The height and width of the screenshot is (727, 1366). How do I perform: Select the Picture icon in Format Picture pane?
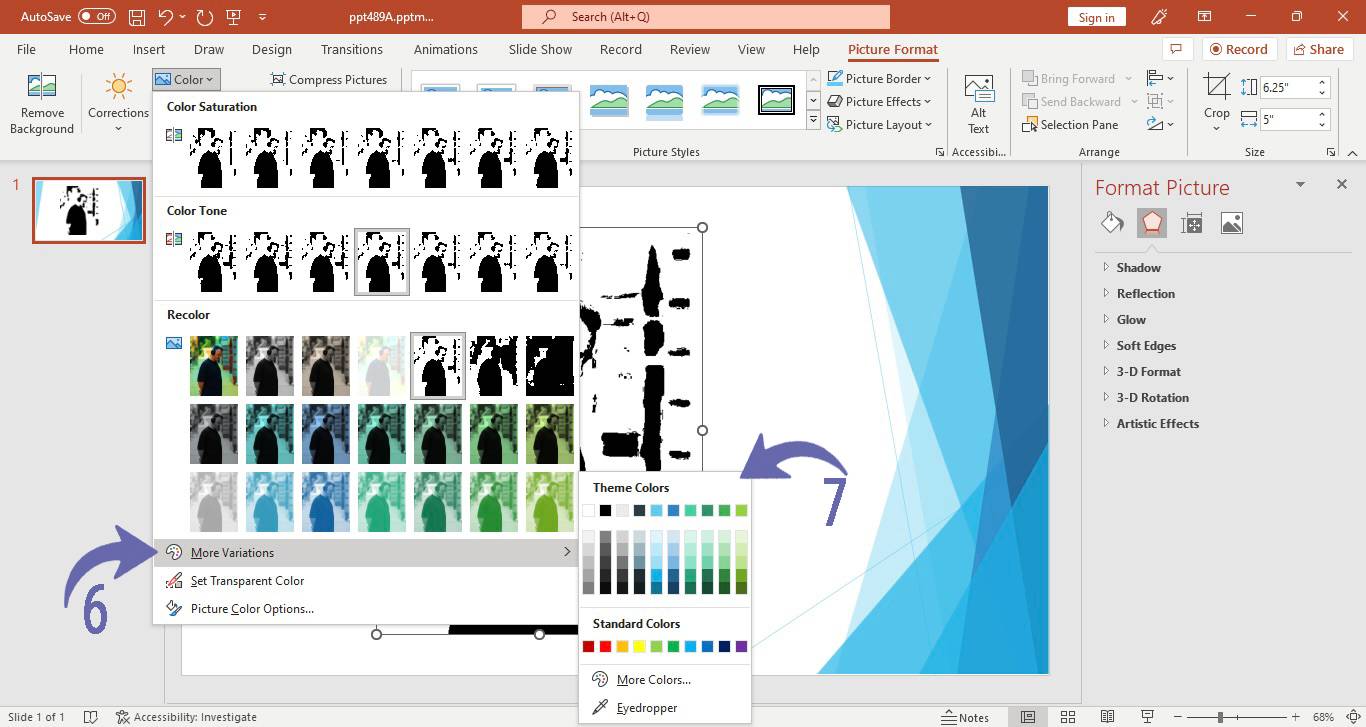[x=1232, y=223]
